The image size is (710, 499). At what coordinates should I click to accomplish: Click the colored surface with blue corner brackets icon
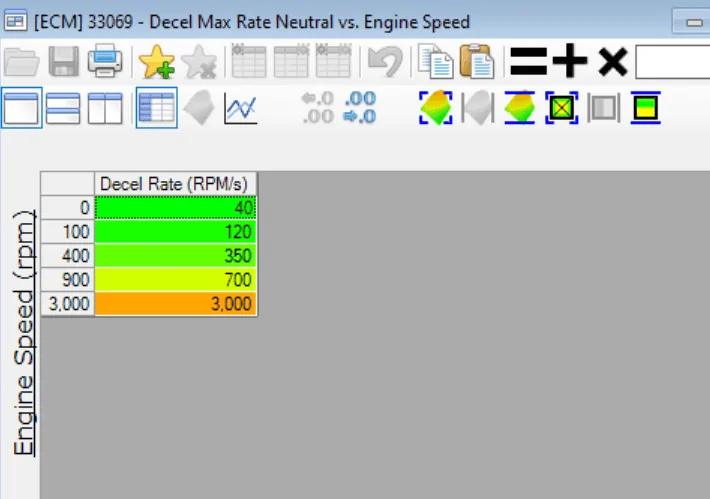coord(436,108)
